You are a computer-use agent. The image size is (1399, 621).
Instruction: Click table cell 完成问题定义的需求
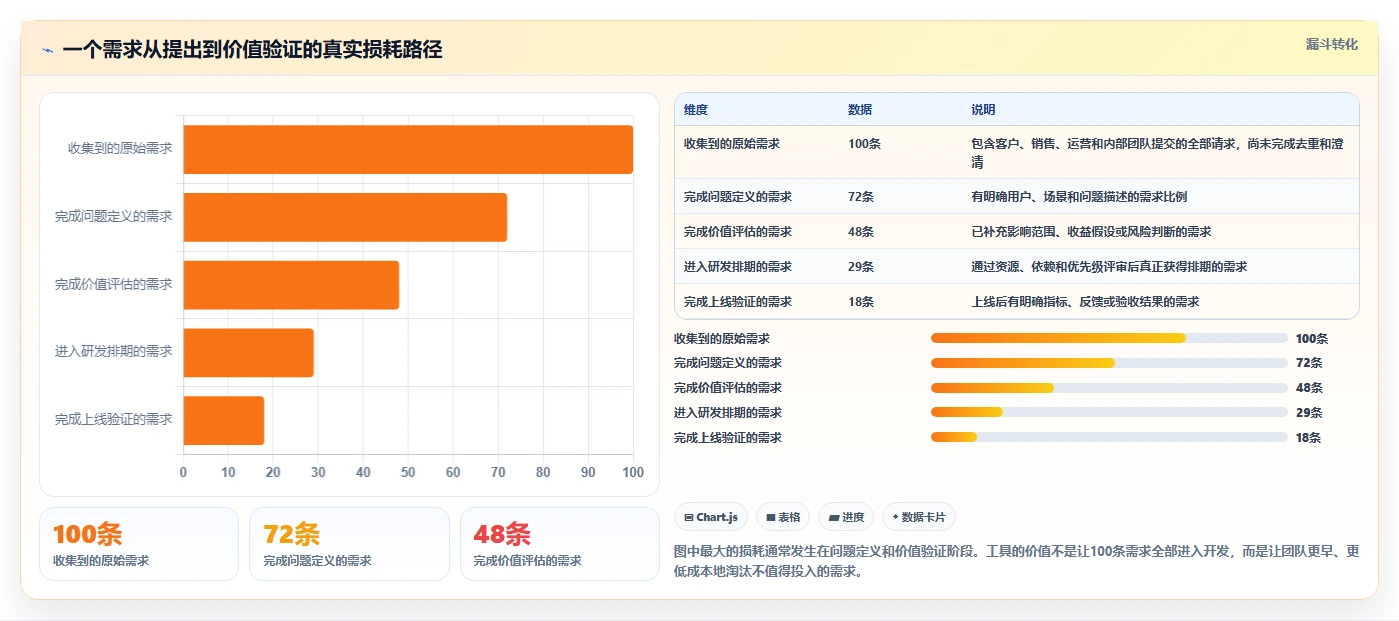click(x=738, y=197)
